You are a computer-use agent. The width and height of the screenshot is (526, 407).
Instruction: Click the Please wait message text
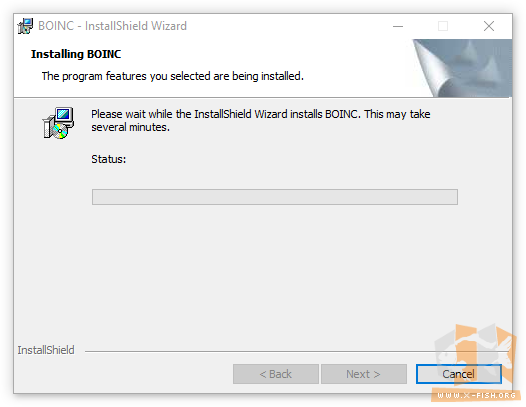coord(261,120)
